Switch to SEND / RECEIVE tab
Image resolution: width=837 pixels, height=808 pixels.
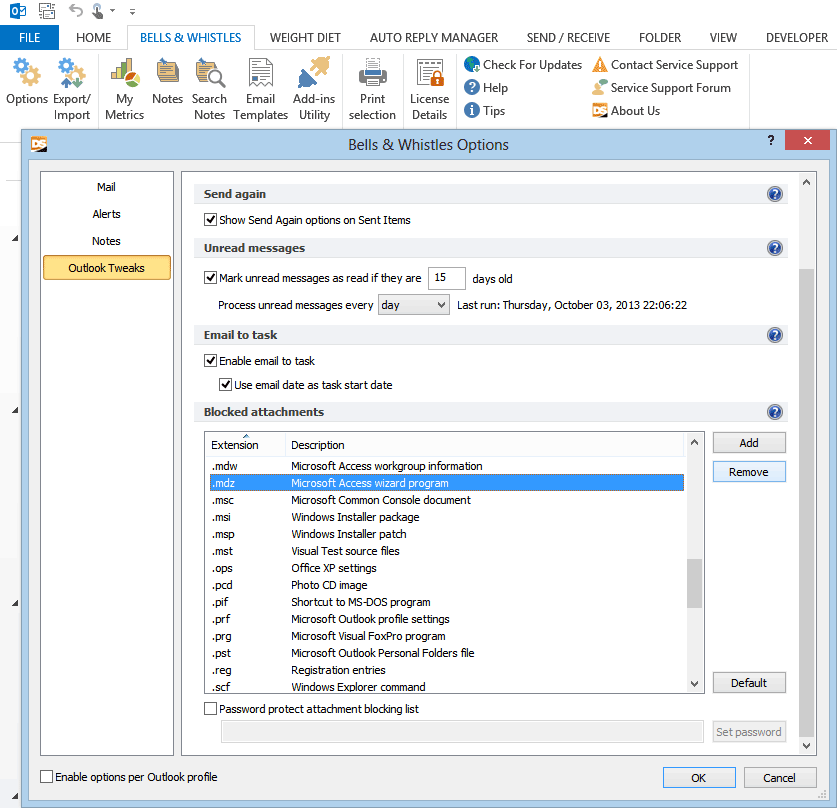(568, 37)
